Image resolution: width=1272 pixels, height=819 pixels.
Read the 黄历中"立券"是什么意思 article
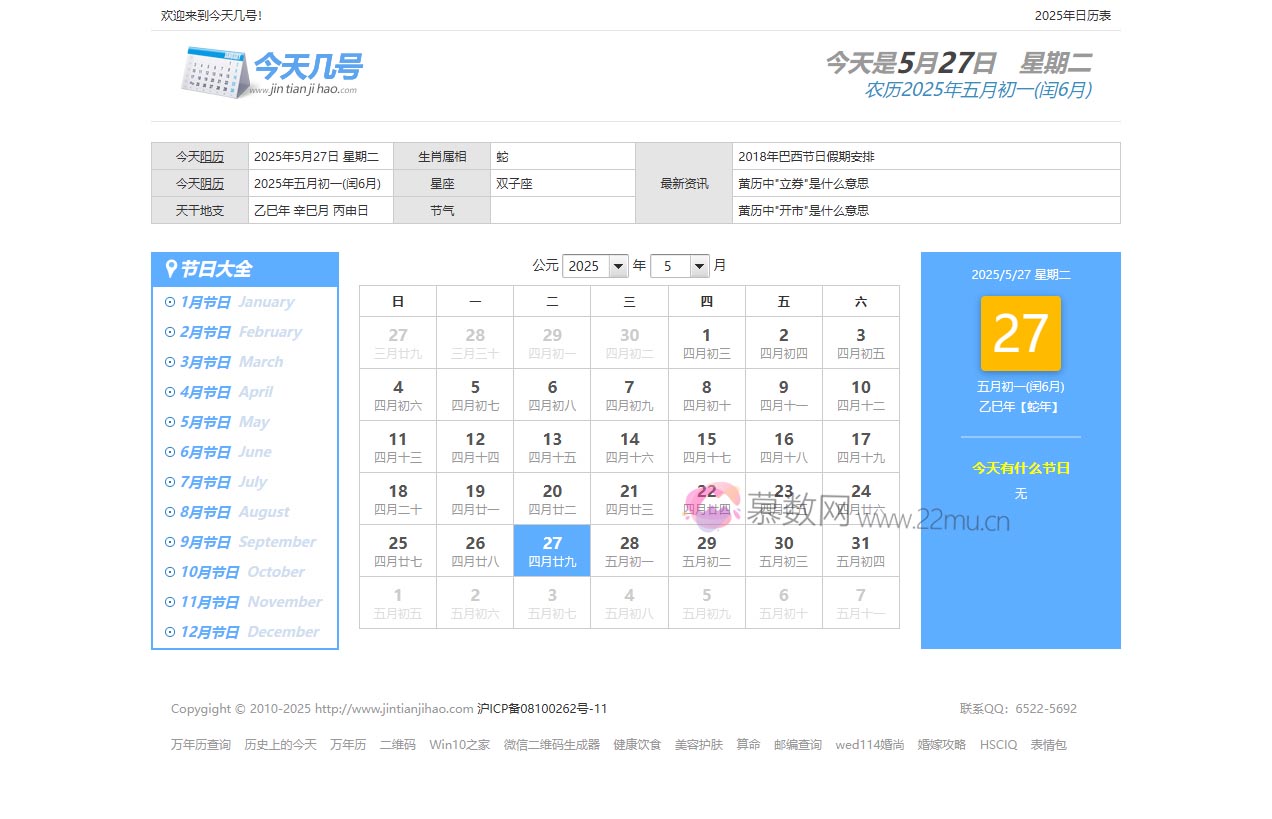pos(803,184)
